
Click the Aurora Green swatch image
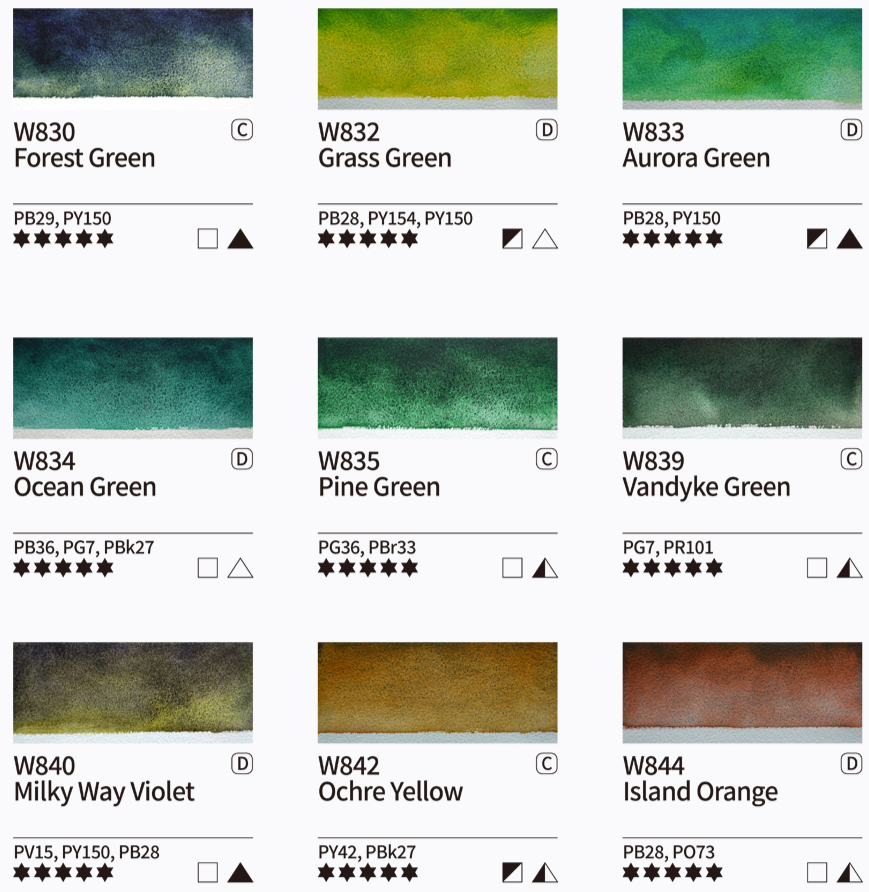[x=742, y=58]
